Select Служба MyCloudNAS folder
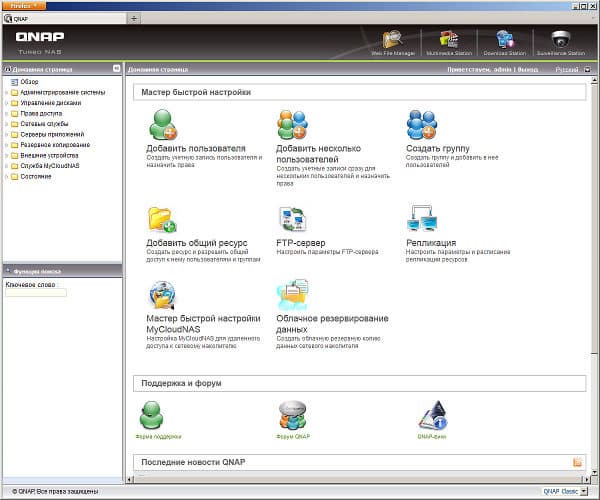 pyautogui.click(x=50, y=166)
